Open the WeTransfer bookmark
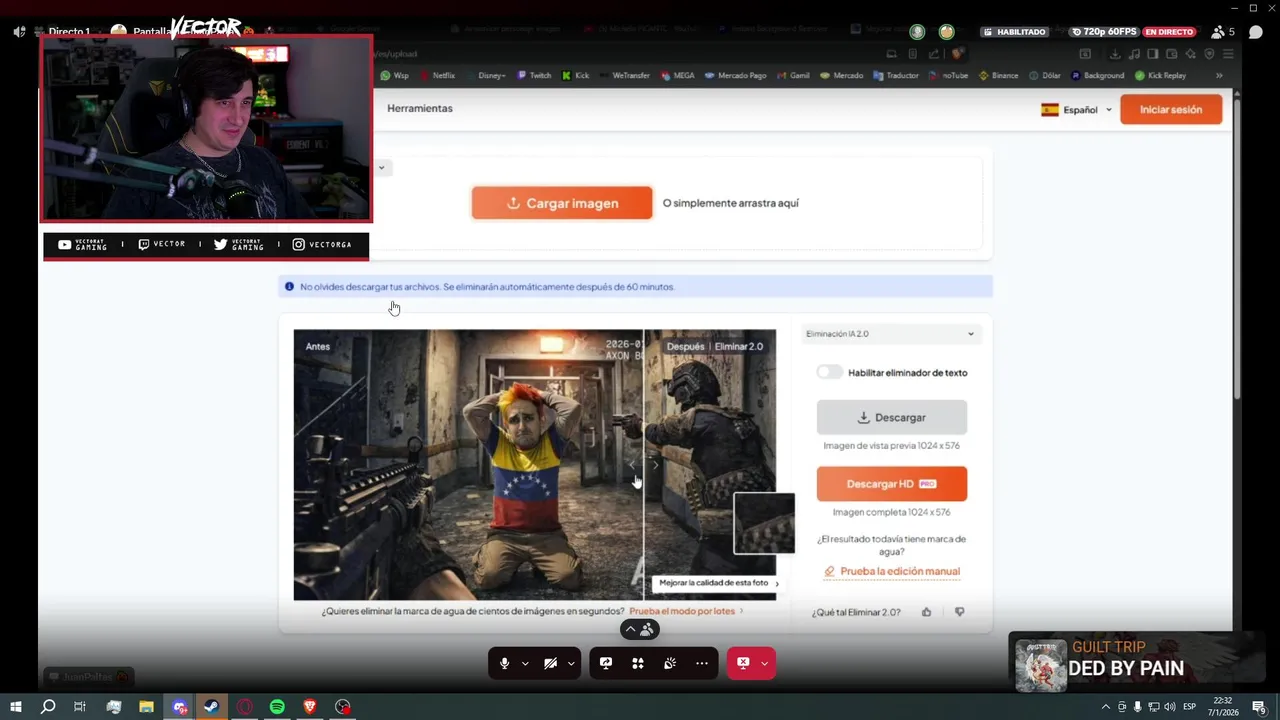The width and height of the screenshot is (1280, 720). click(x=624, y=75)
